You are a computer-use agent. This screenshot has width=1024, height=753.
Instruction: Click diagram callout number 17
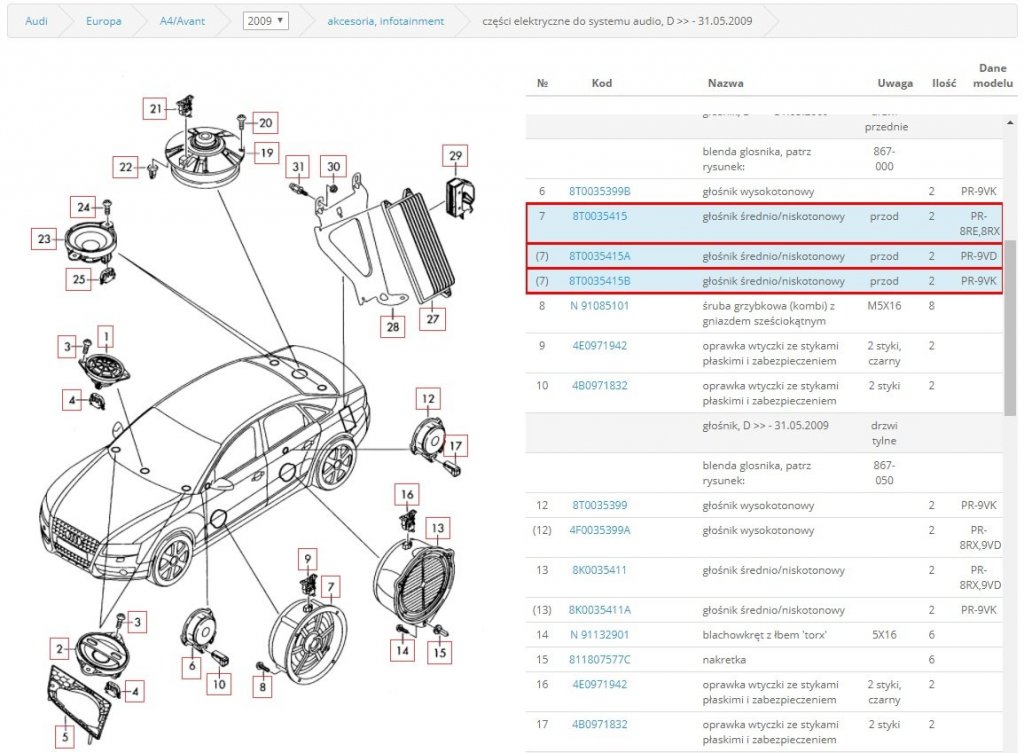click(455, 446)
